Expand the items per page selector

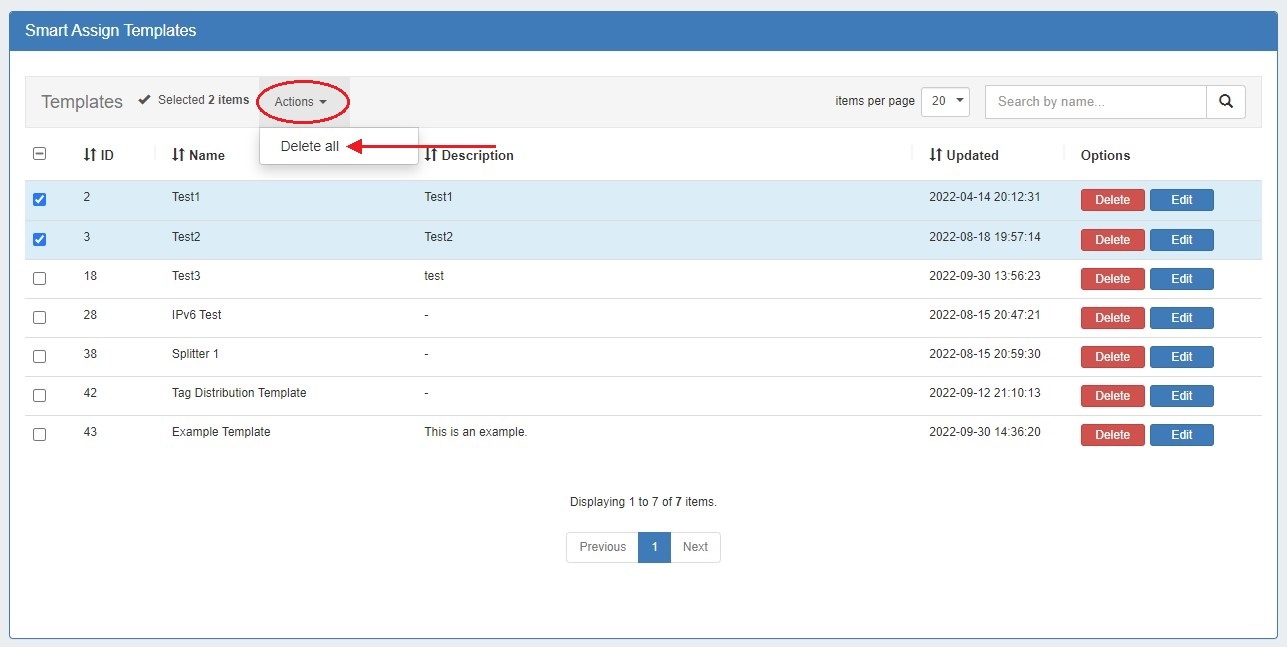tap(945, 101)
